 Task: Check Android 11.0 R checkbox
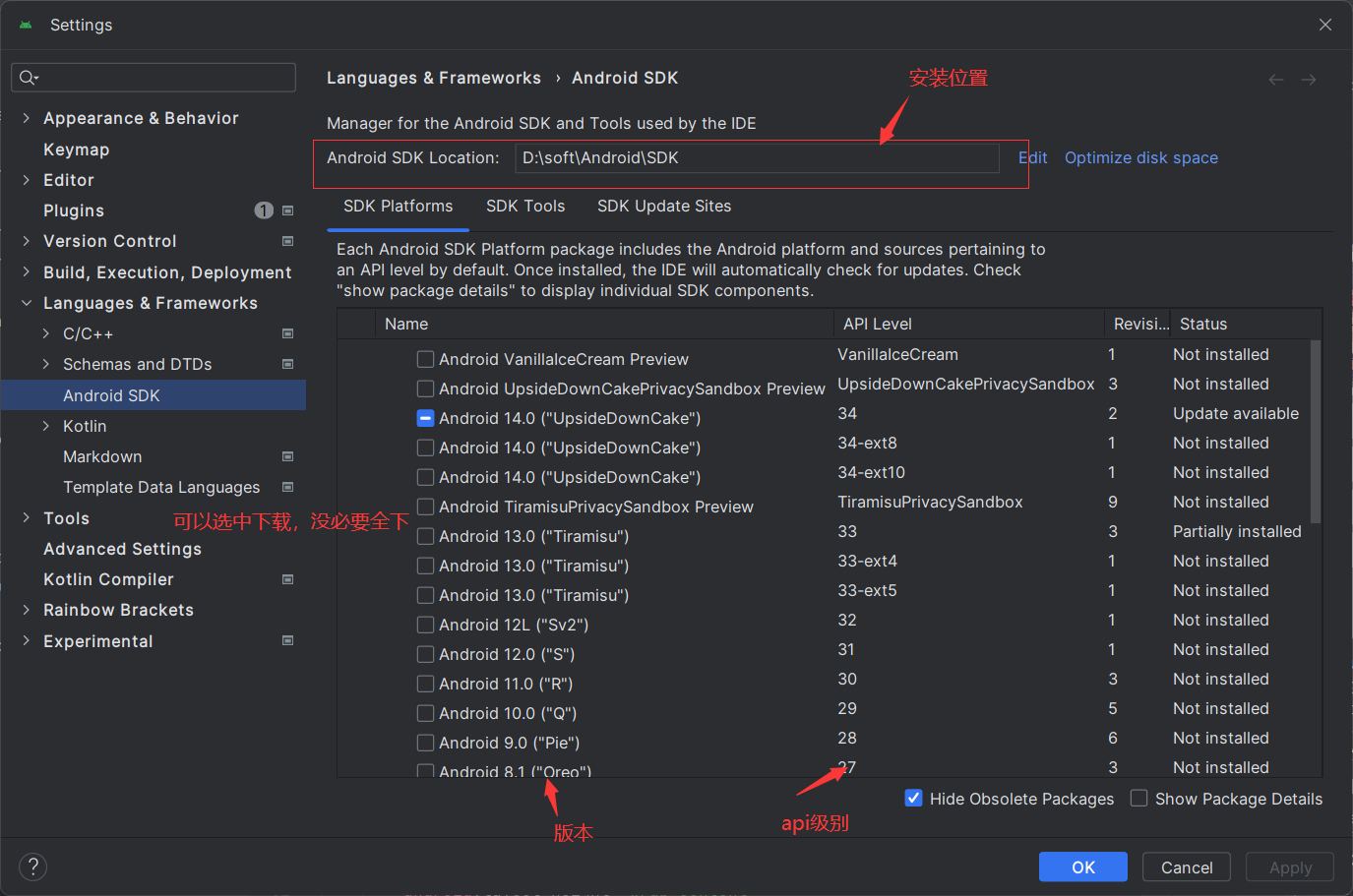(x=425, y=684)
